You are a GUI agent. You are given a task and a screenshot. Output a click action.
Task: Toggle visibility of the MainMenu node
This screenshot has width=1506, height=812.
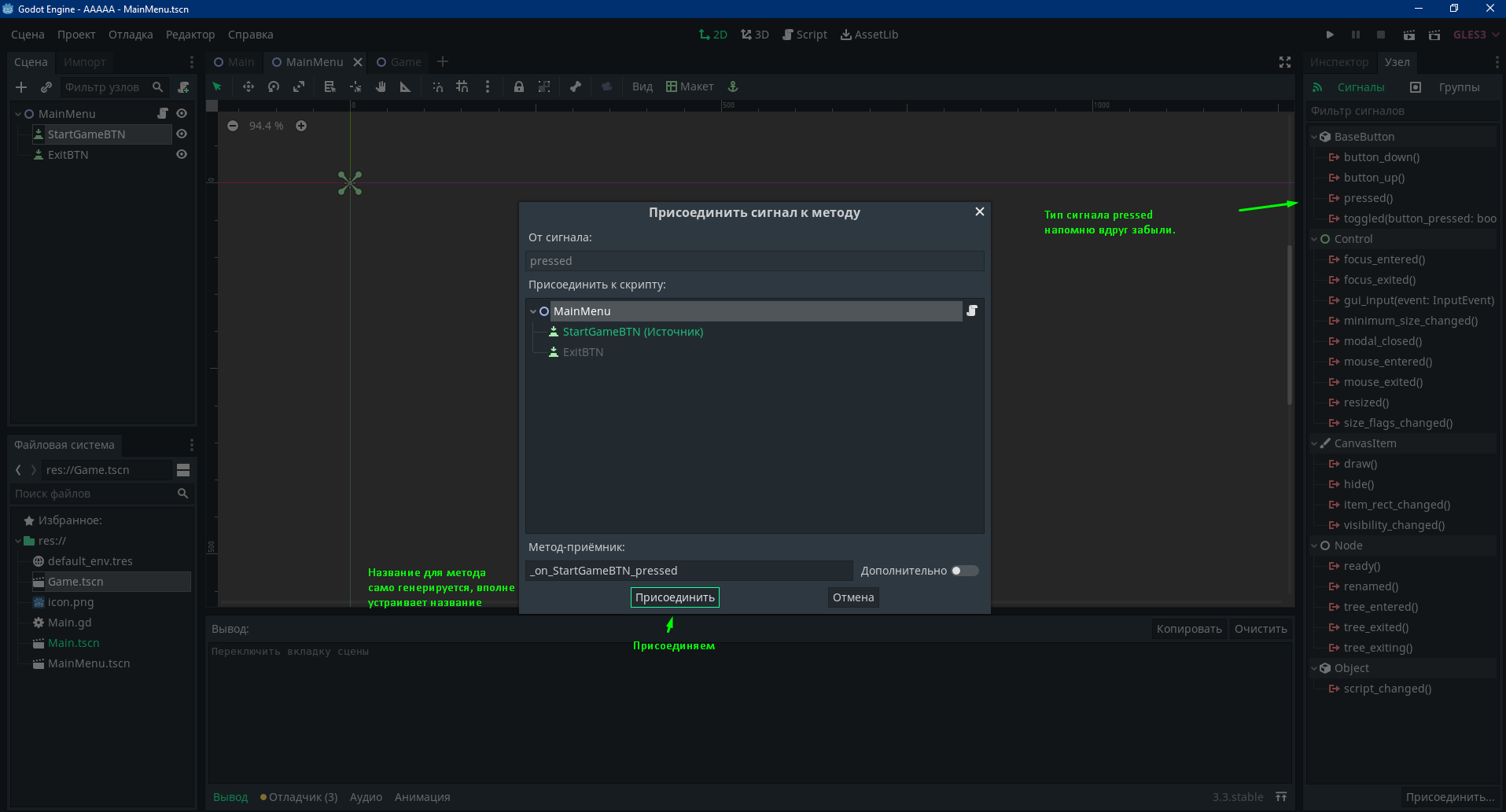click(182, 113)
